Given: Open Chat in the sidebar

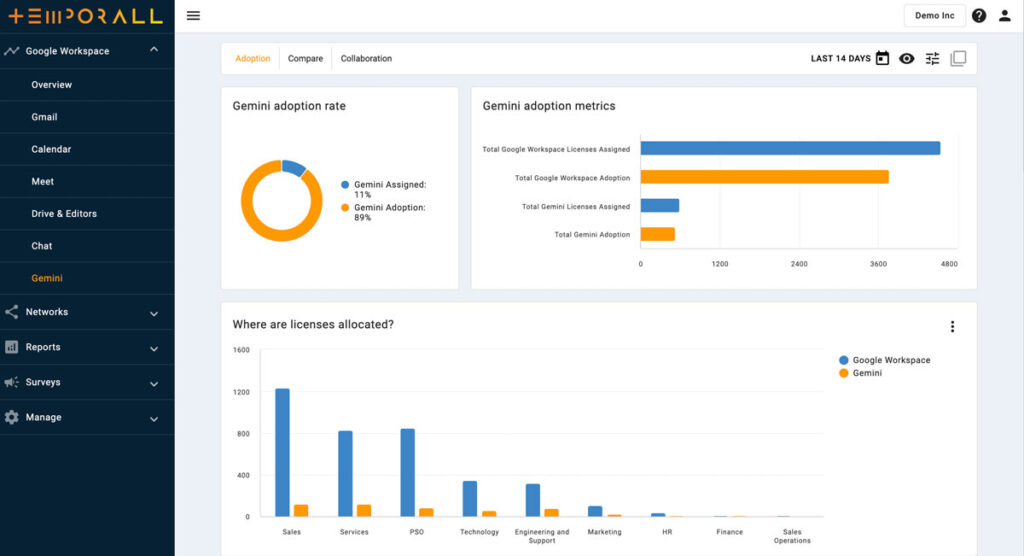Looking at the screenshot, I should [41, 246].
